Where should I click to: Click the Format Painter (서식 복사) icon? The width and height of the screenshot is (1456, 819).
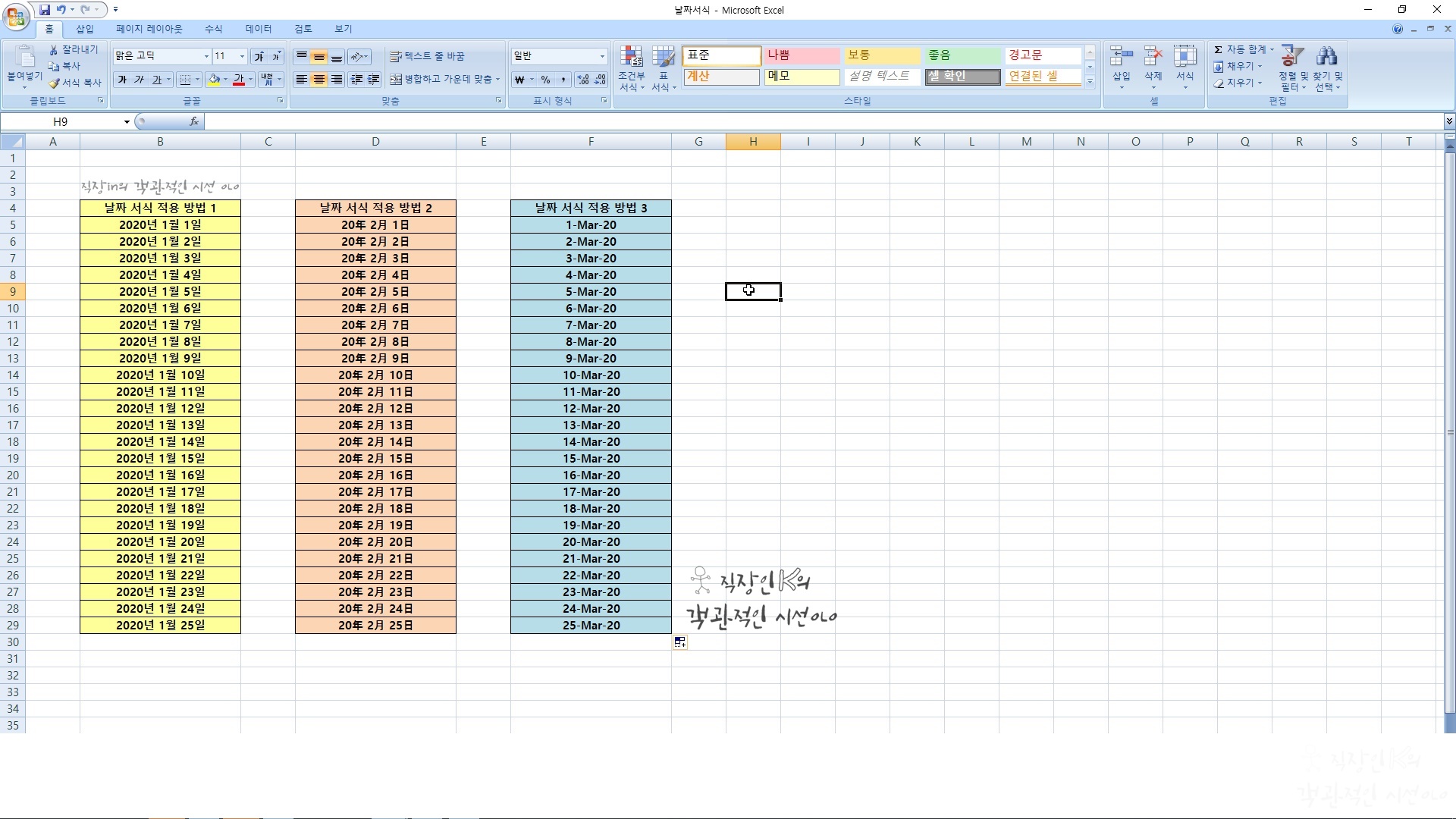54,83
